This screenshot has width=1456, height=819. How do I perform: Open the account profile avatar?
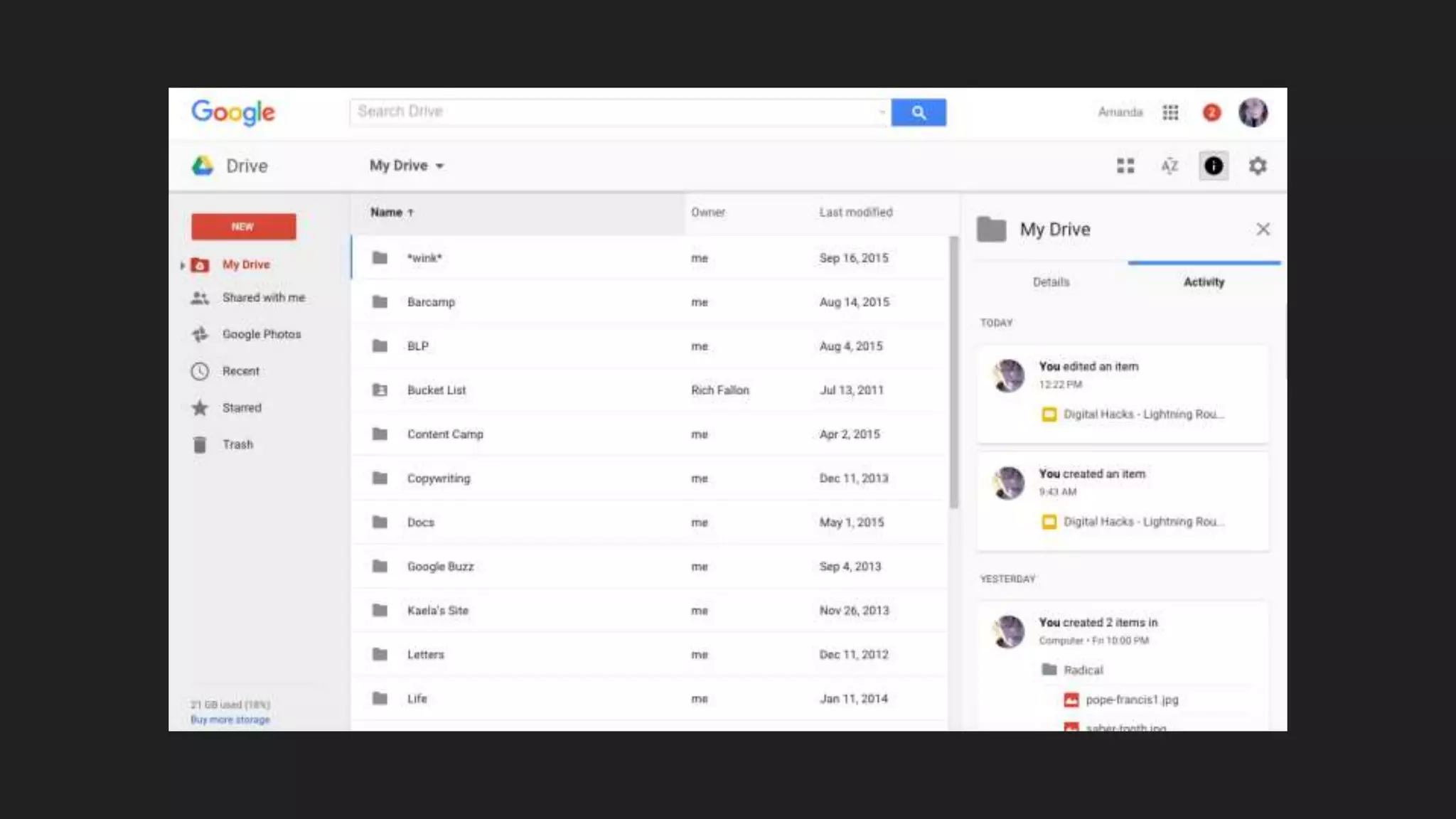(x=1253, y=112)
